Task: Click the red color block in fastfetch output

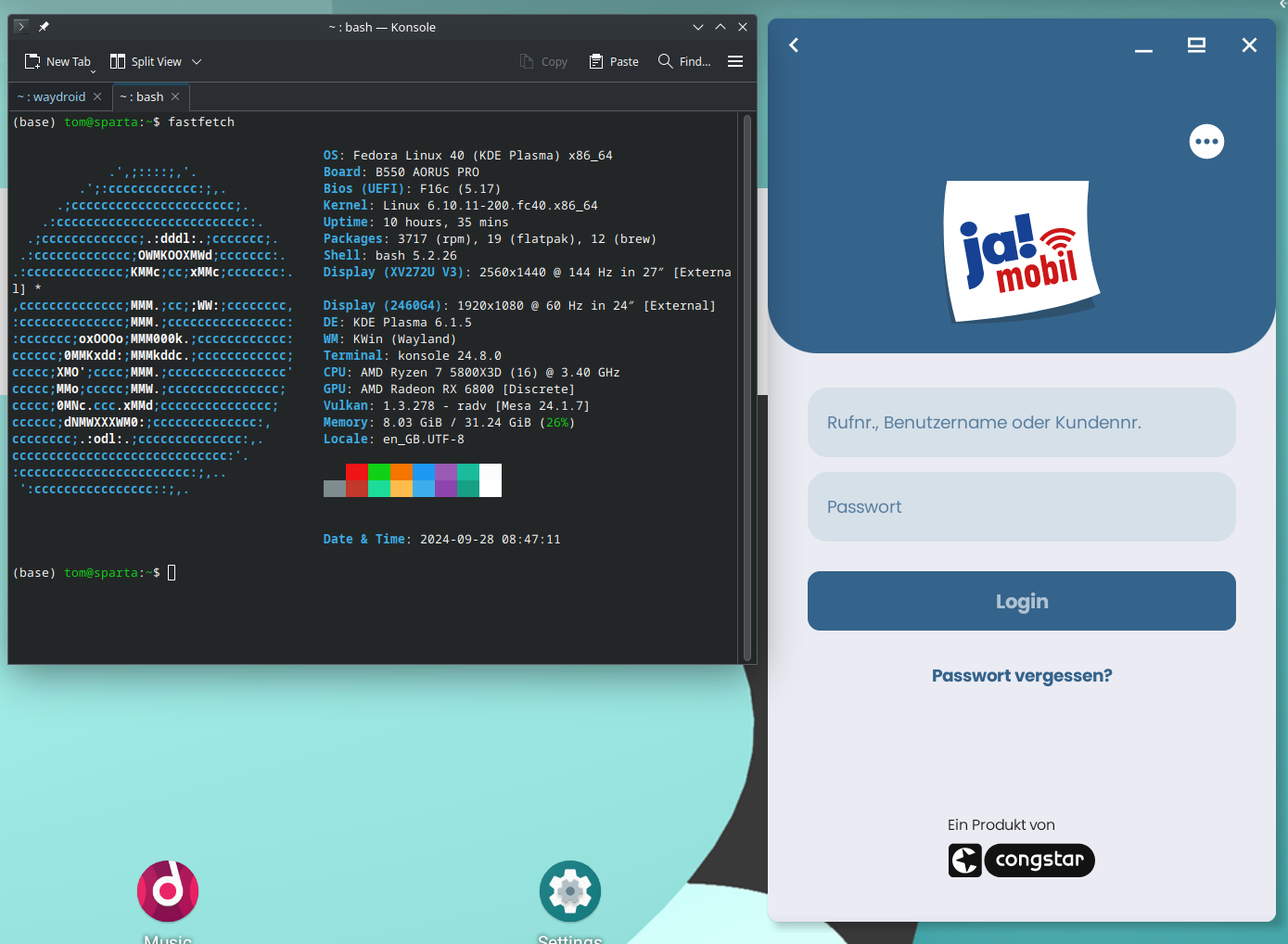Action: point(357,472)
